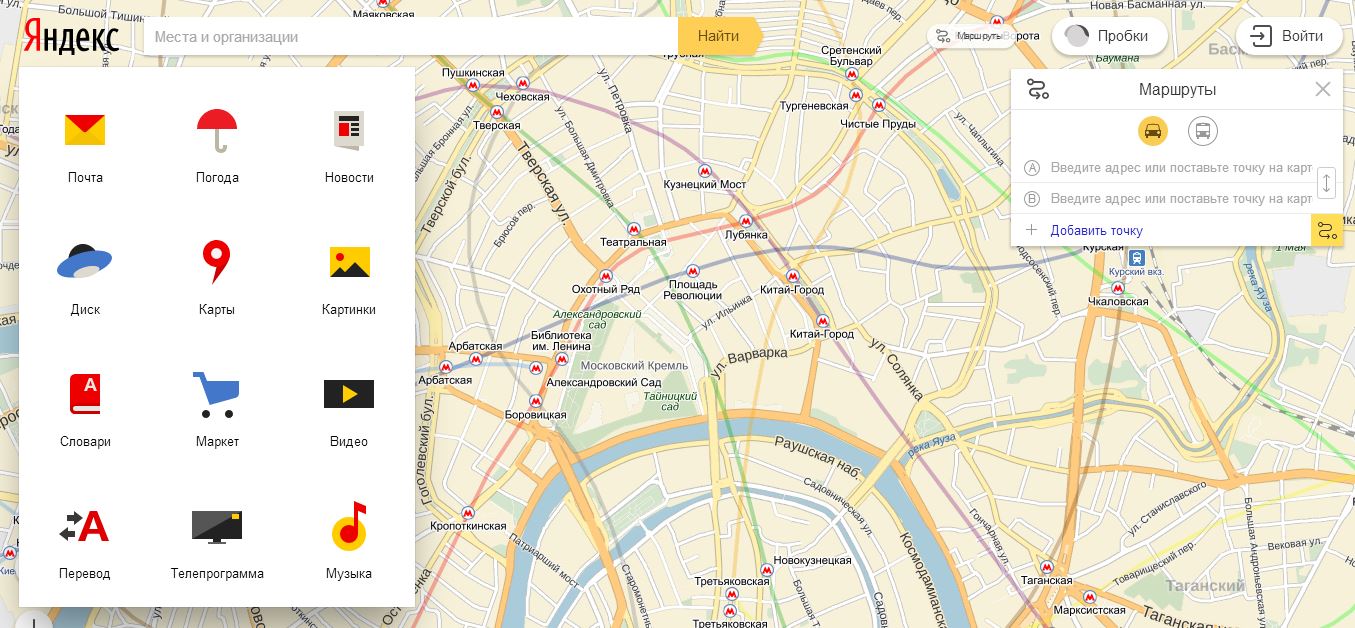Click the ул. Варварка street label
Image resolution: width=1355 pixels, height=628 pixels.
[x=748, y=363]
